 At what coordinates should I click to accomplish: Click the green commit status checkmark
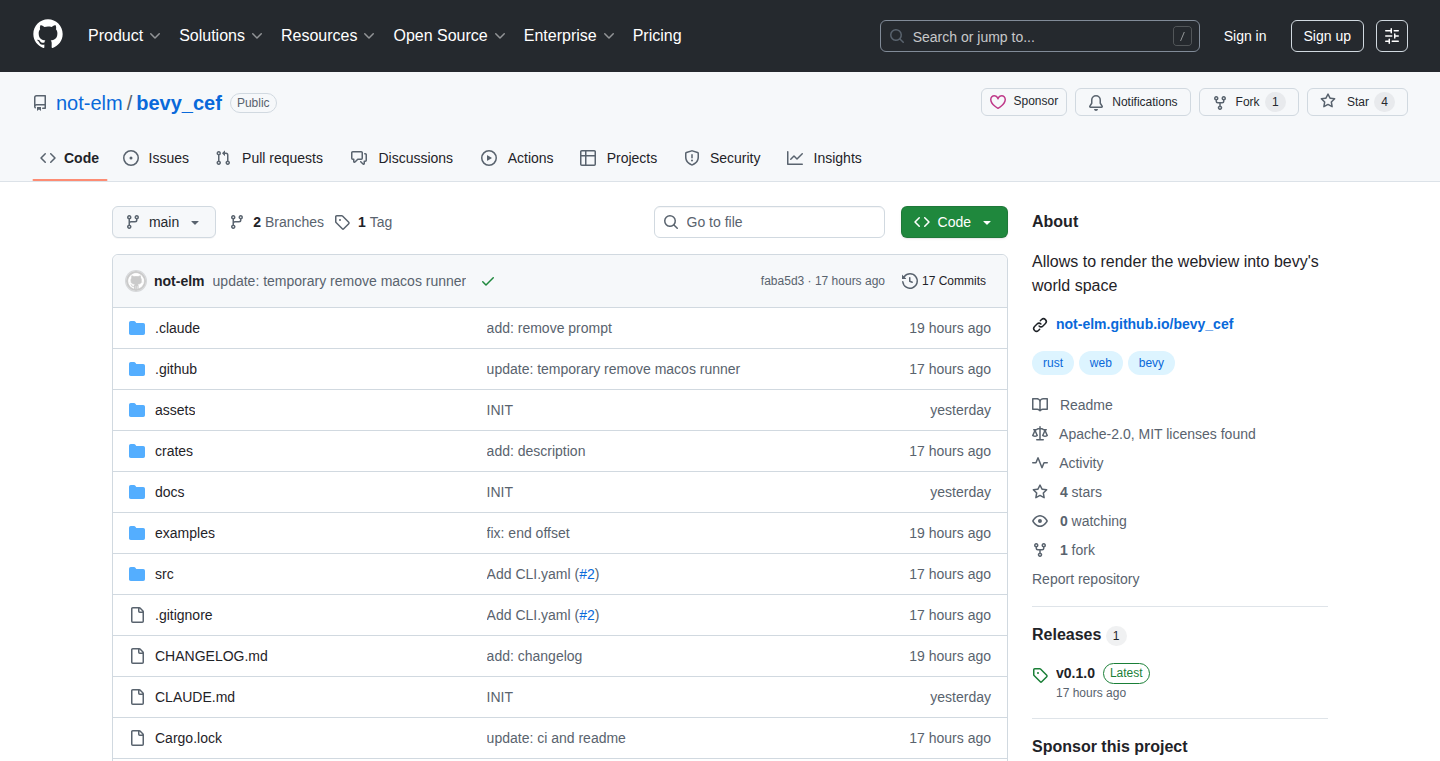pyautogui.click(x=488, y=281)
